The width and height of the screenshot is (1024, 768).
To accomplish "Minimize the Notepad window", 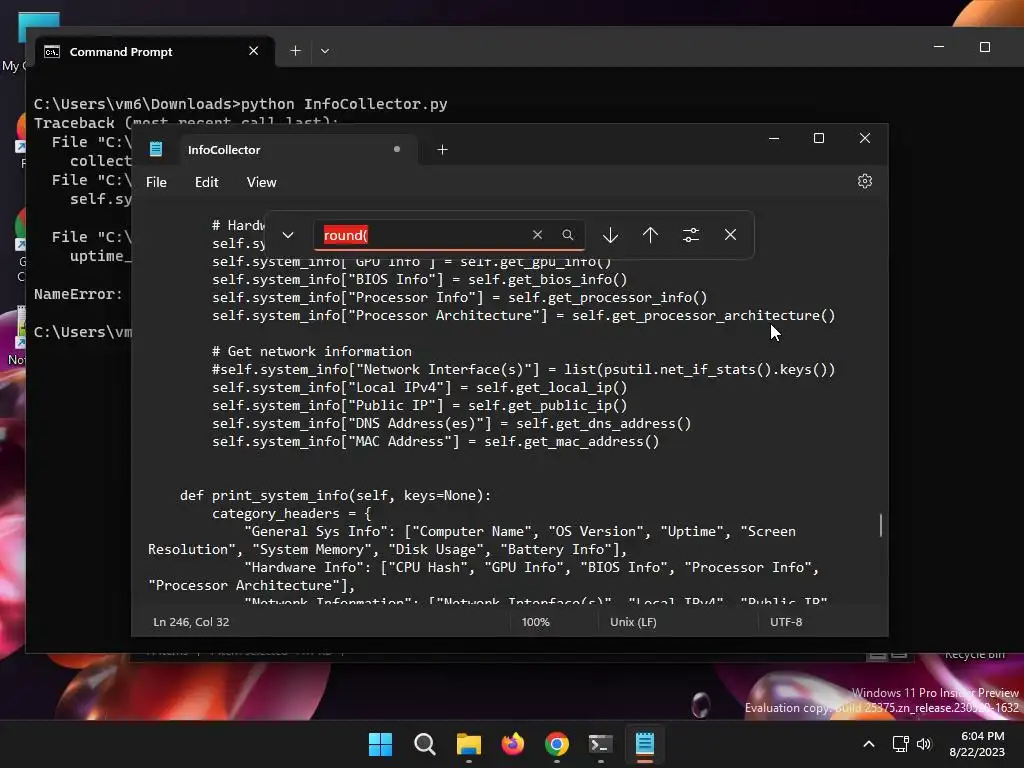I will tap(774, 138).
